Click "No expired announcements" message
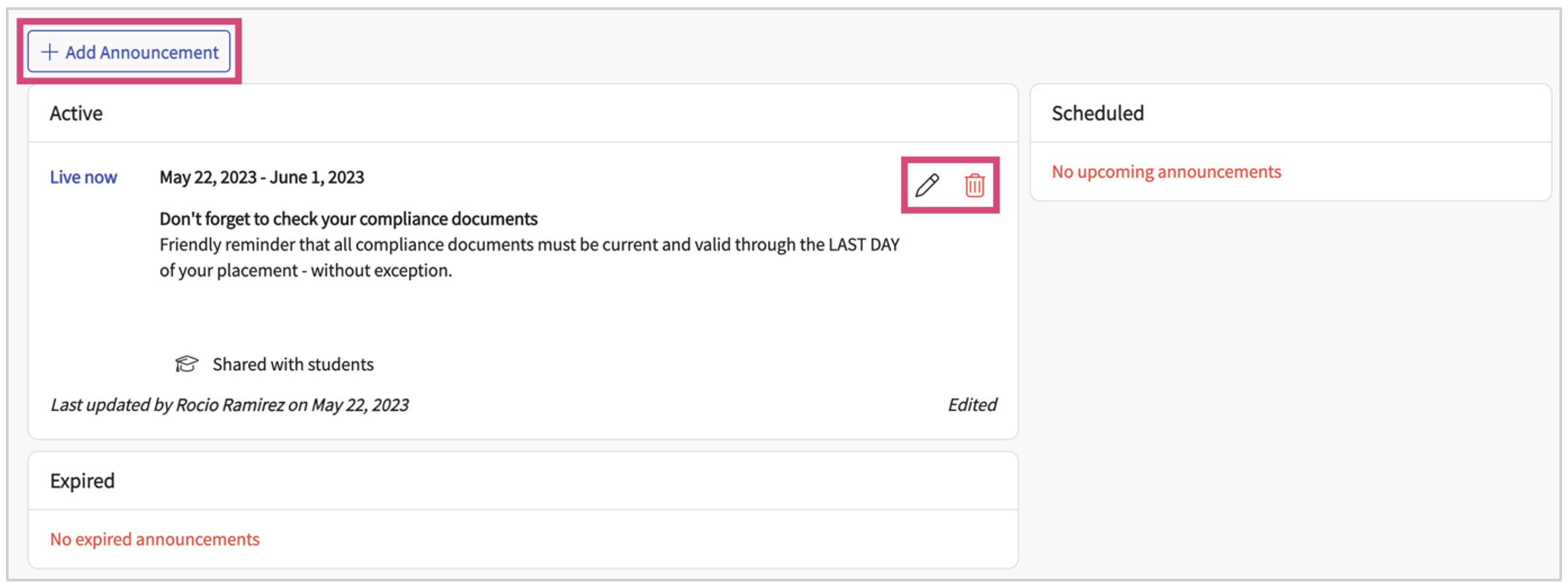The image size is (1568, 588). 155,540
